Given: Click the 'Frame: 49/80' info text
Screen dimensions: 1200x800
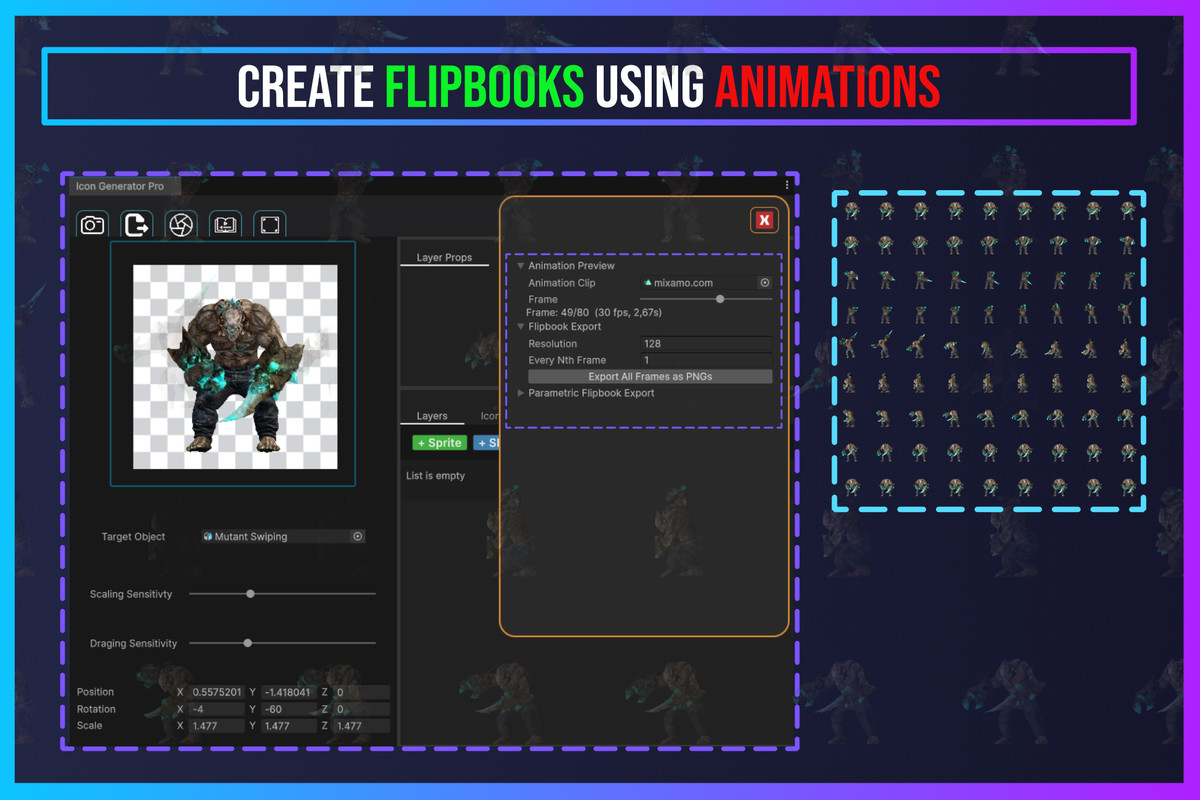Looking at the screenshot, I should pyautogui.click(x=594, y=313).
